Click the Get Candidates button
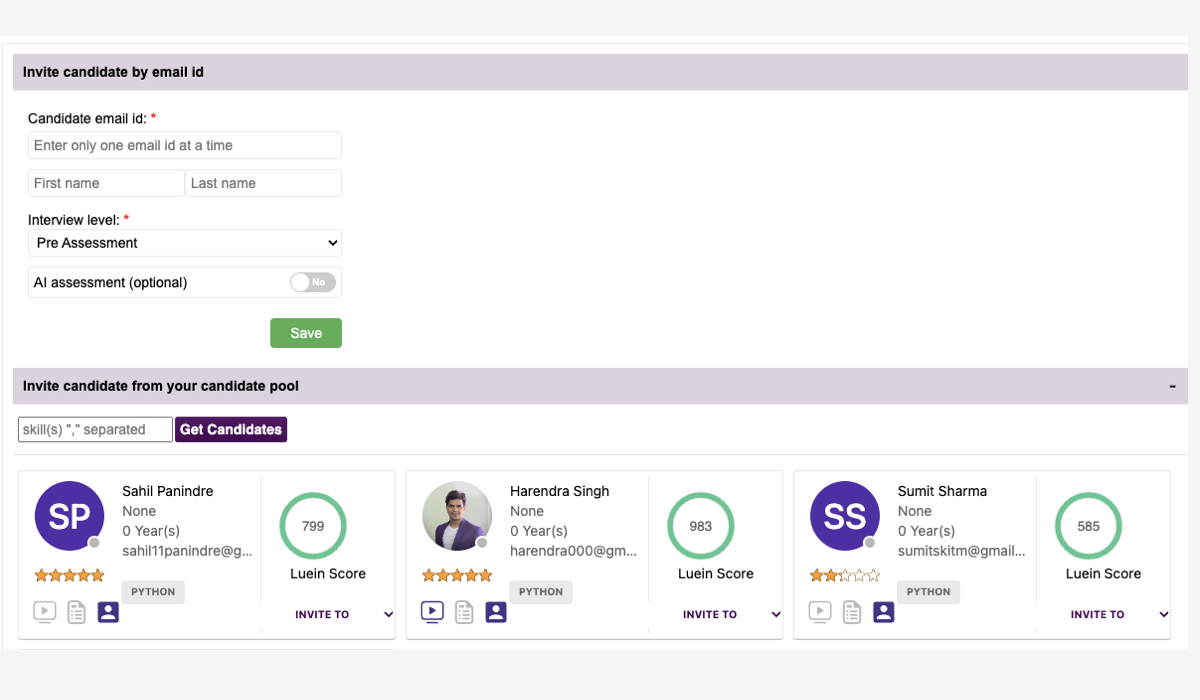Image resolution: width=1200 pixels, height=700 pixels. [231, 430]
